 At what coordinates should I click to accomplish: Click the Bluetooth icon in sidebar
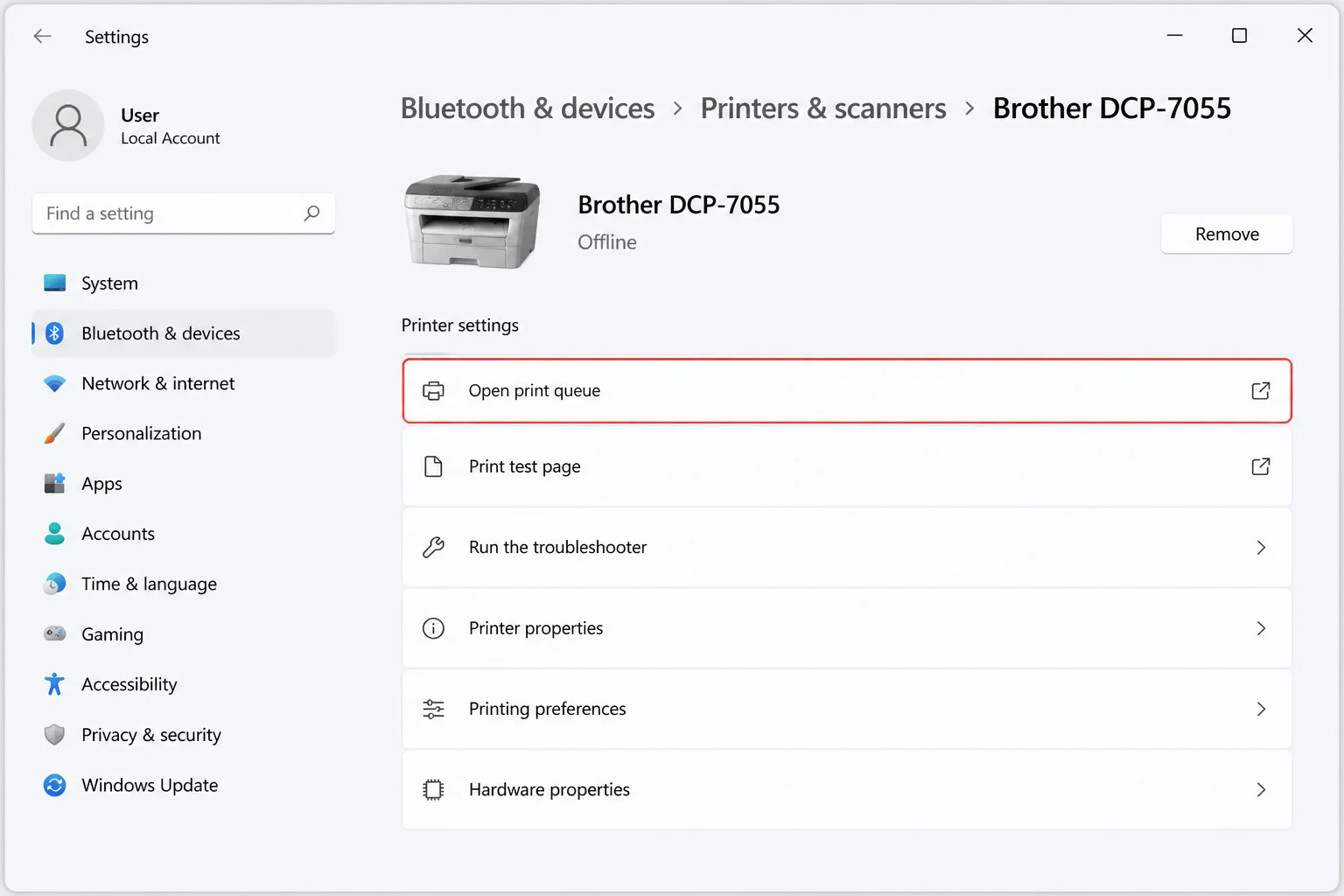tap(54, 333)
